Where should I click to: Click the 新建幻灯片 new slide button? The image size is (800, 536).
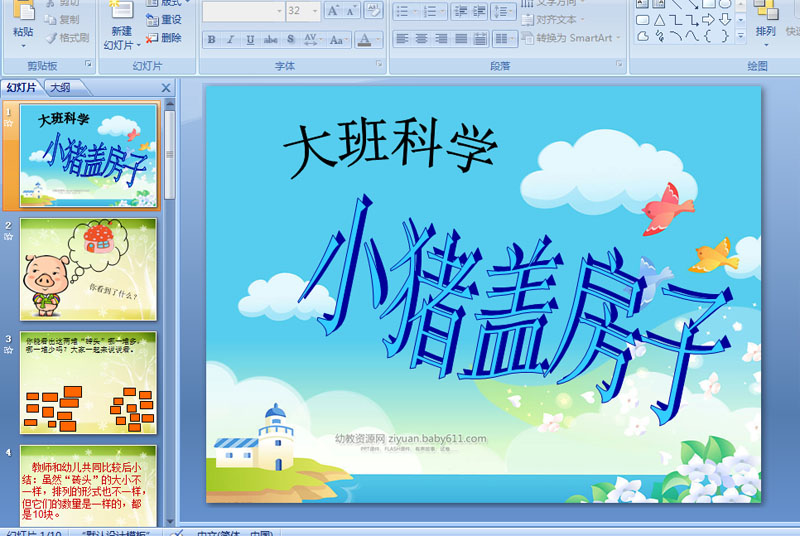pyautogui.click(x=120, y=30)
